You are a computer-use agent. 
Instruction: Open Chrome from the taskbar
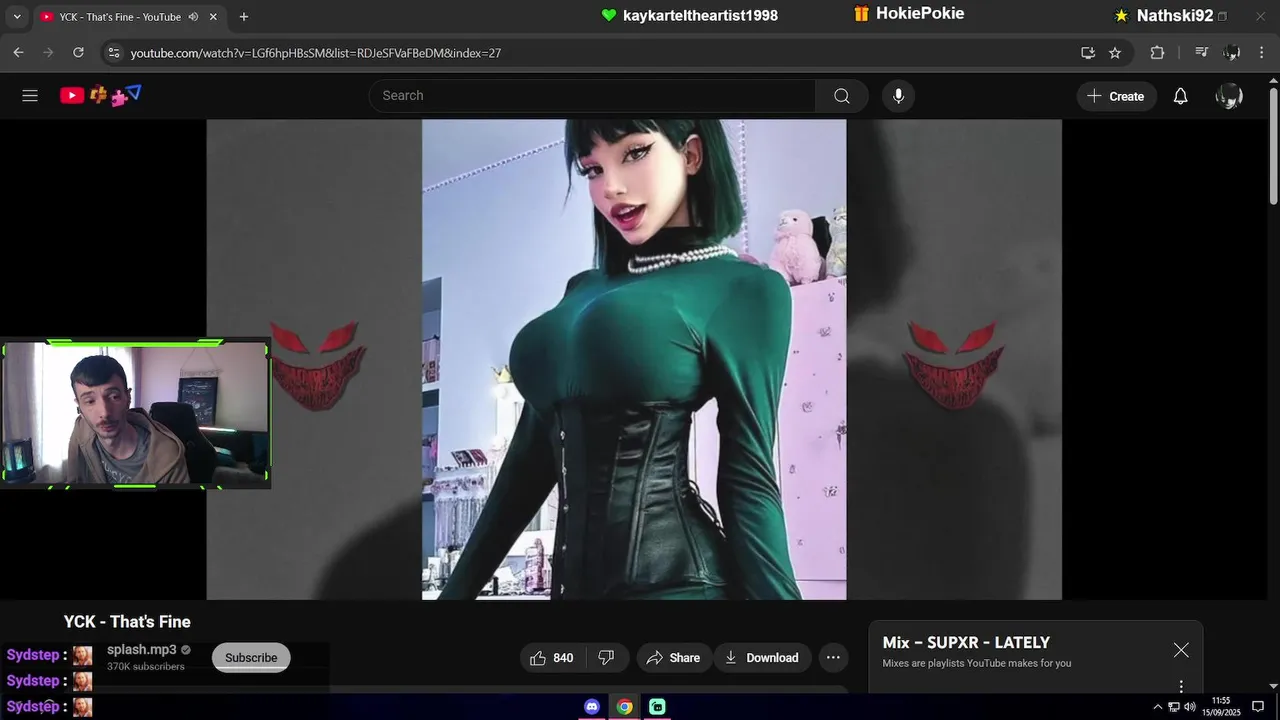[624, 707]
